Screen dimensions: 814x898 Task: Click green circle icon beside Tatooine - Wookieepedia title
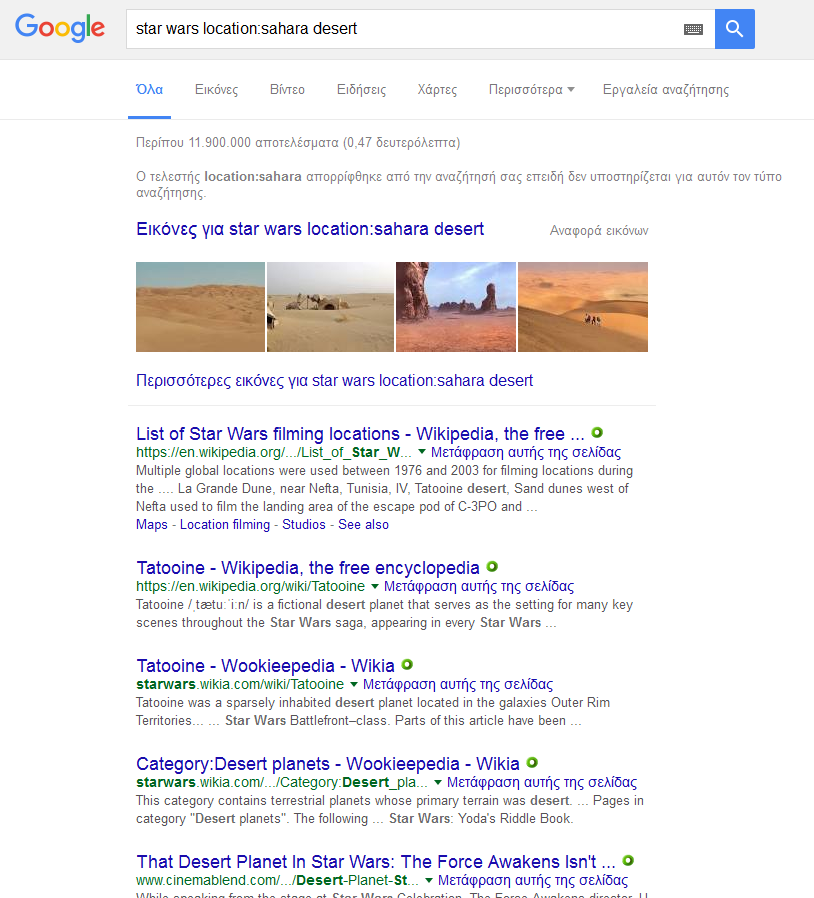pyautogui.click(x=407, y=665)
